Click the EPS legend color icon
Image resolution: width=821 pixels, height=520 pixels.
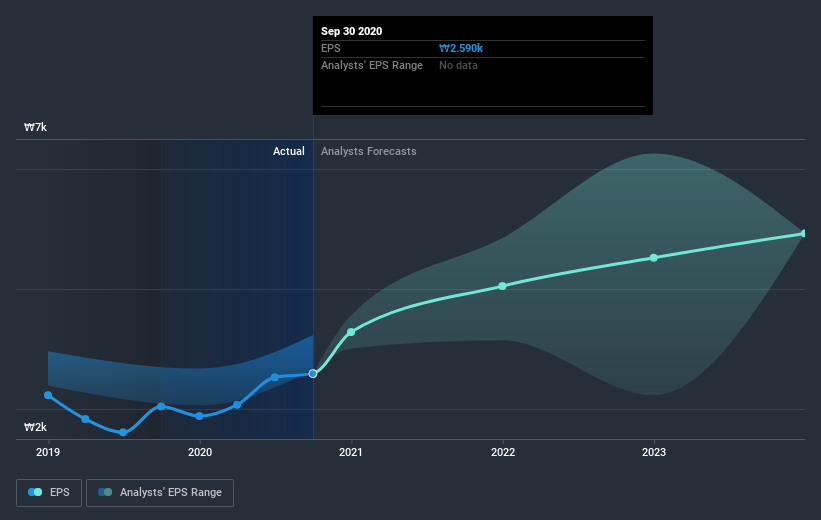pyautogui.click(x=35, y=492)
